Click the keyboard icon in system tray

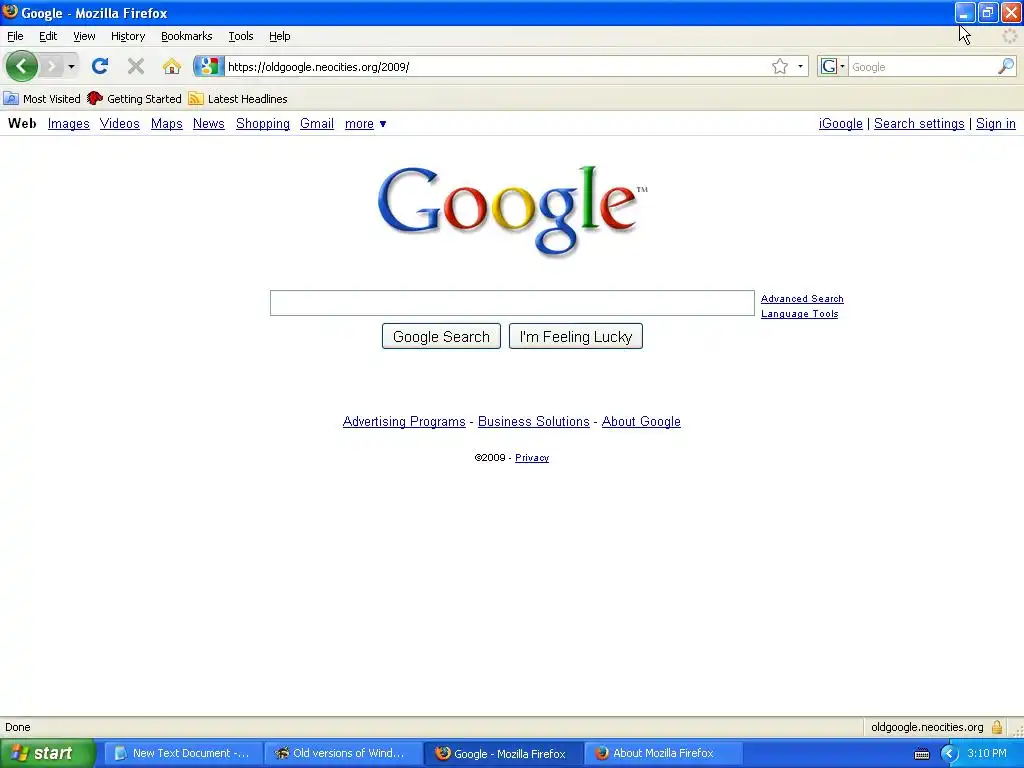[x=921, y=754]
